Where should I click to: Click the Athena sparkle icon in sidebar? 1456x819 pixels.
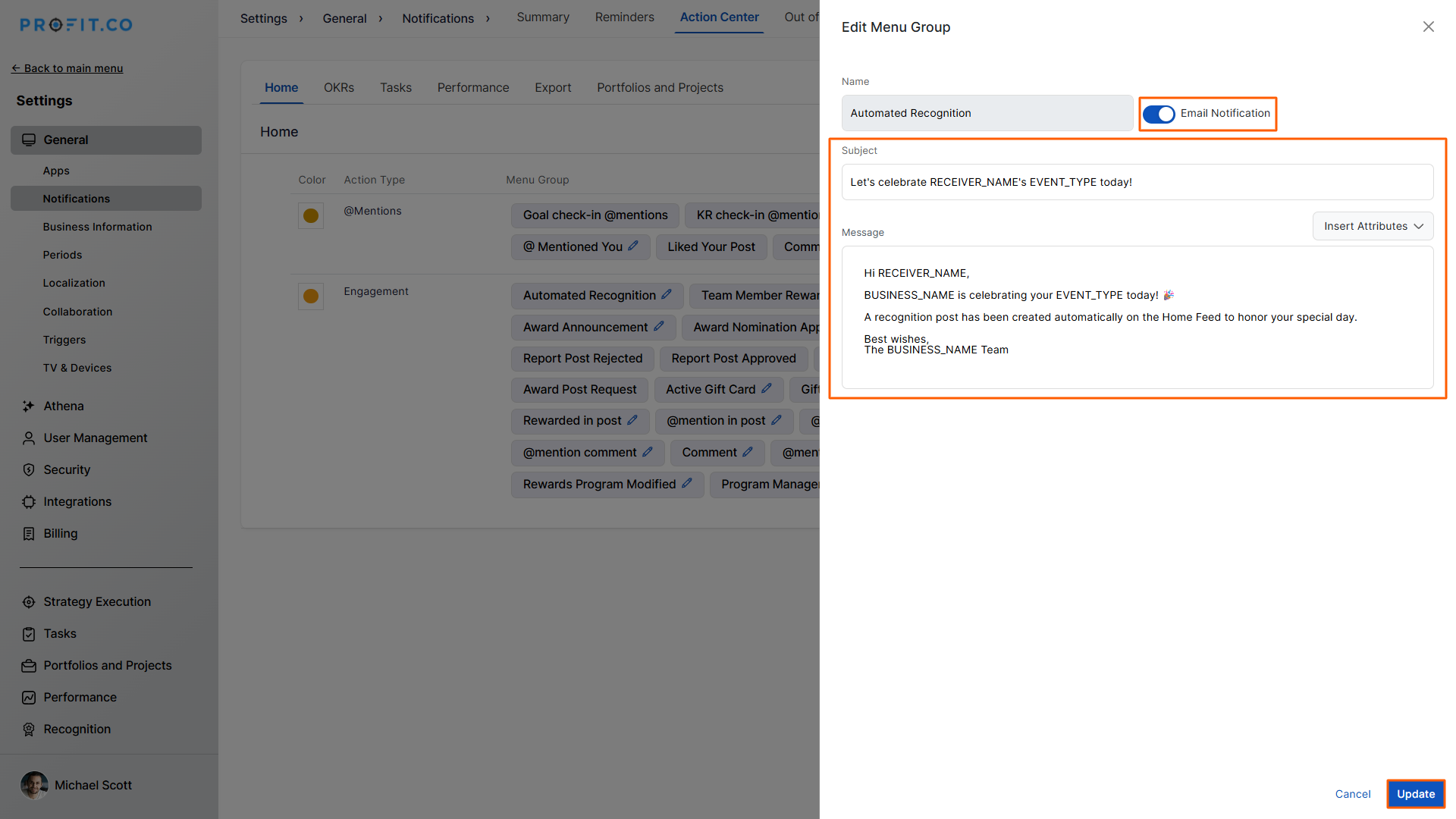(28, 406)
